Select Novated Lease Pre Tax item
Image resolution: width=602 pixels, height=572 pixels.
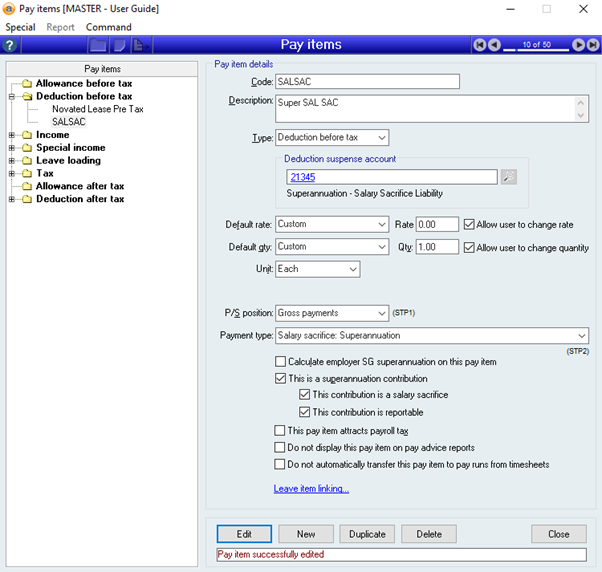(97, 109)
